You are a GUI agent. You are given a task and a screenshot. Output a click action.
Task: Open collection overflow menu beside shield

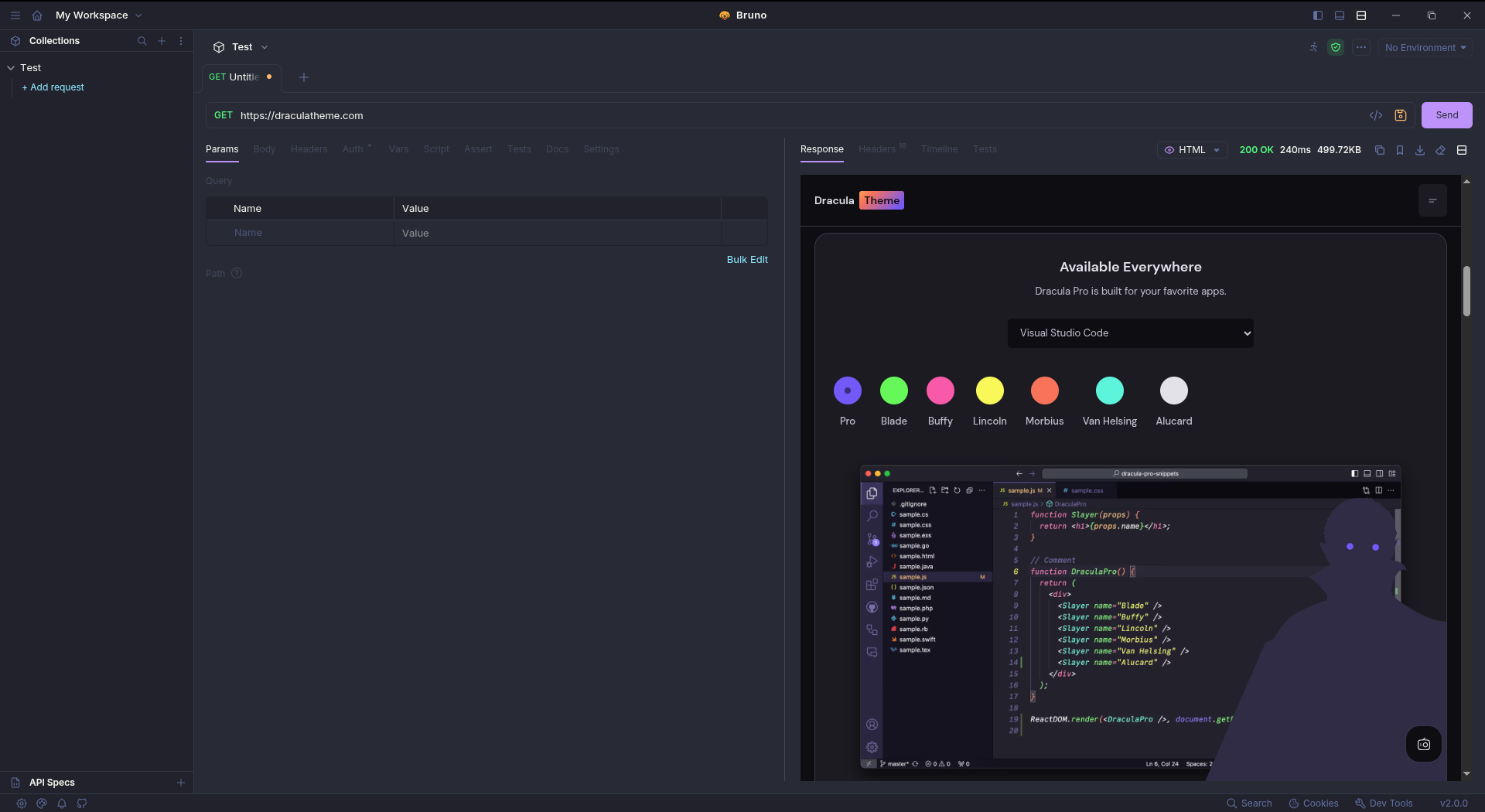tap(1361, 47)
